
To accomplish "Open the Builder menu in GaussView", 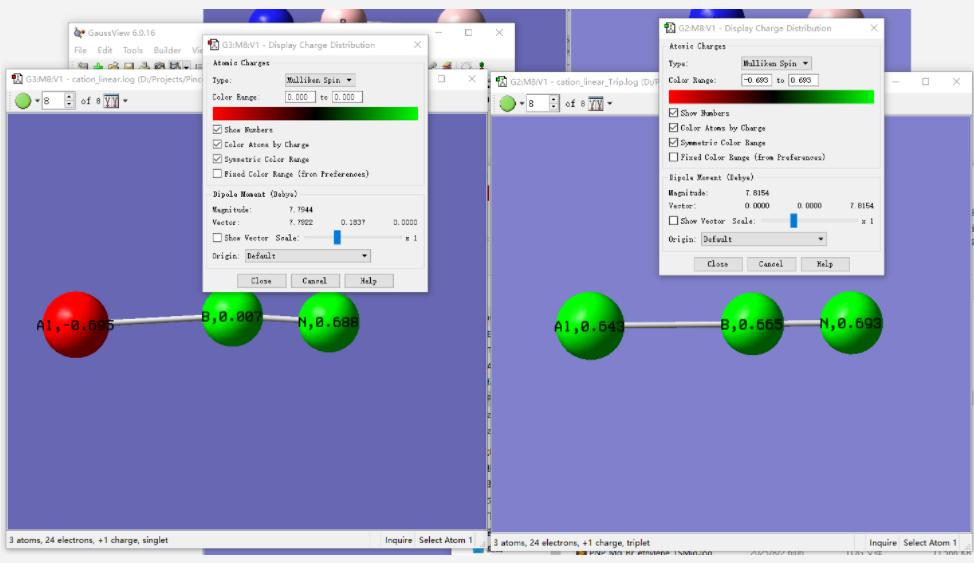I will click(x=167, y=50).
